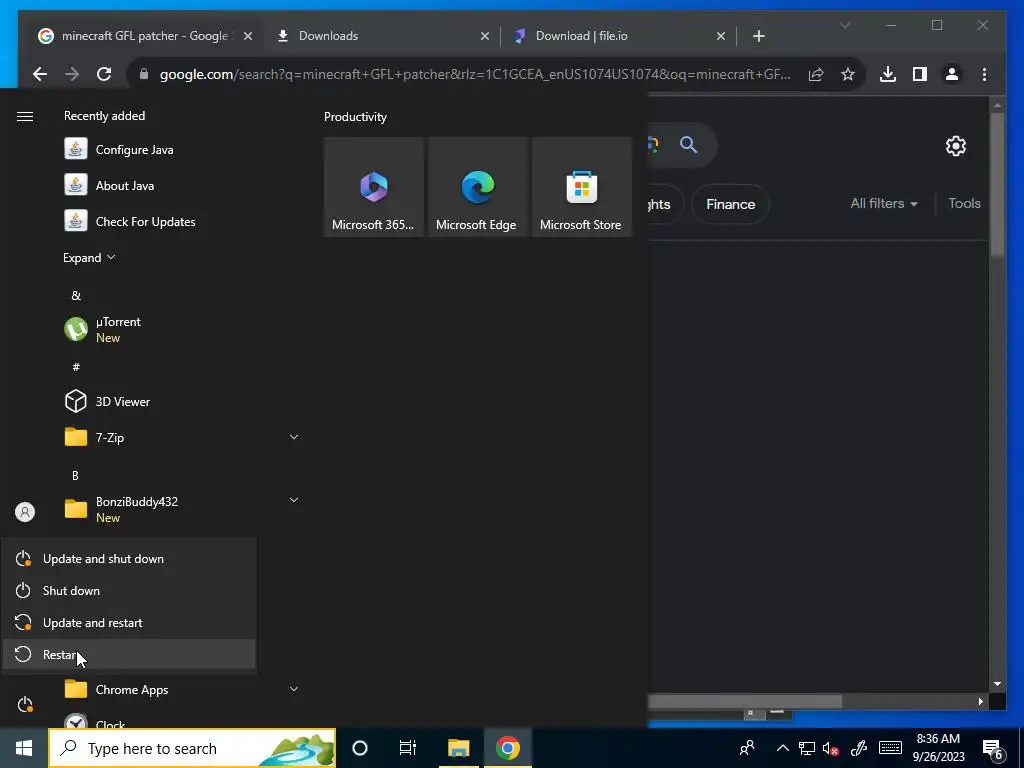
Task: Expand the 7-Zip folder chevron
Action: (x=294, y=437)
